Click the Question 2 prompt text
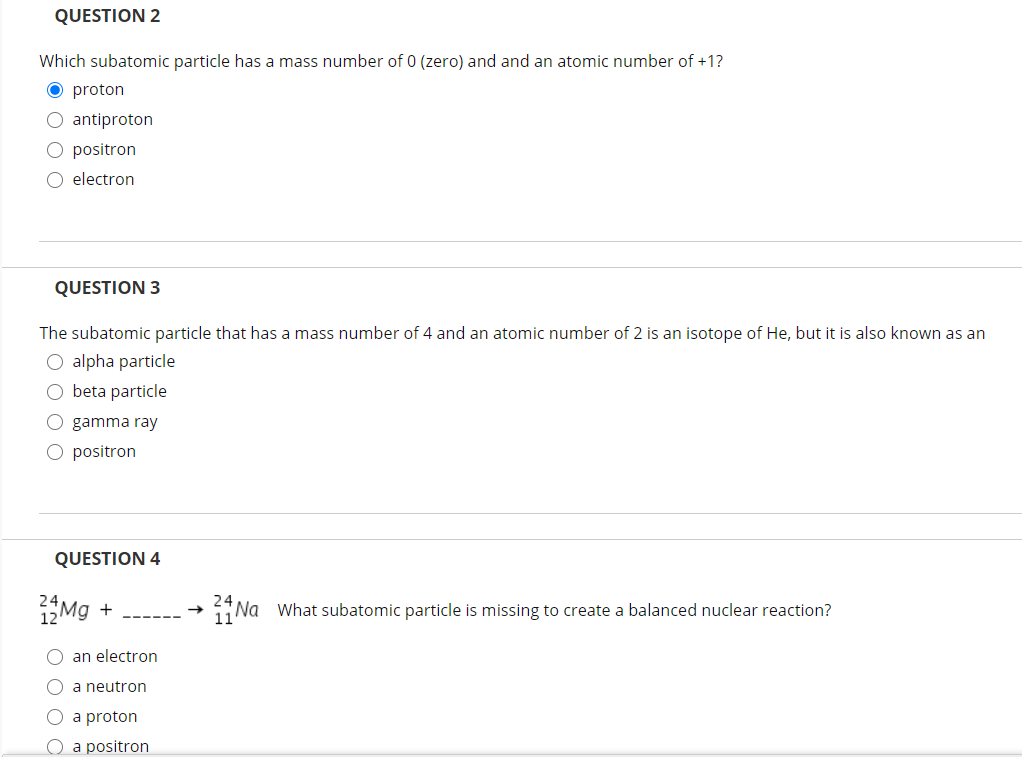Image resolution: width=1022 pixels, height=757 pixels. (380, 61)
